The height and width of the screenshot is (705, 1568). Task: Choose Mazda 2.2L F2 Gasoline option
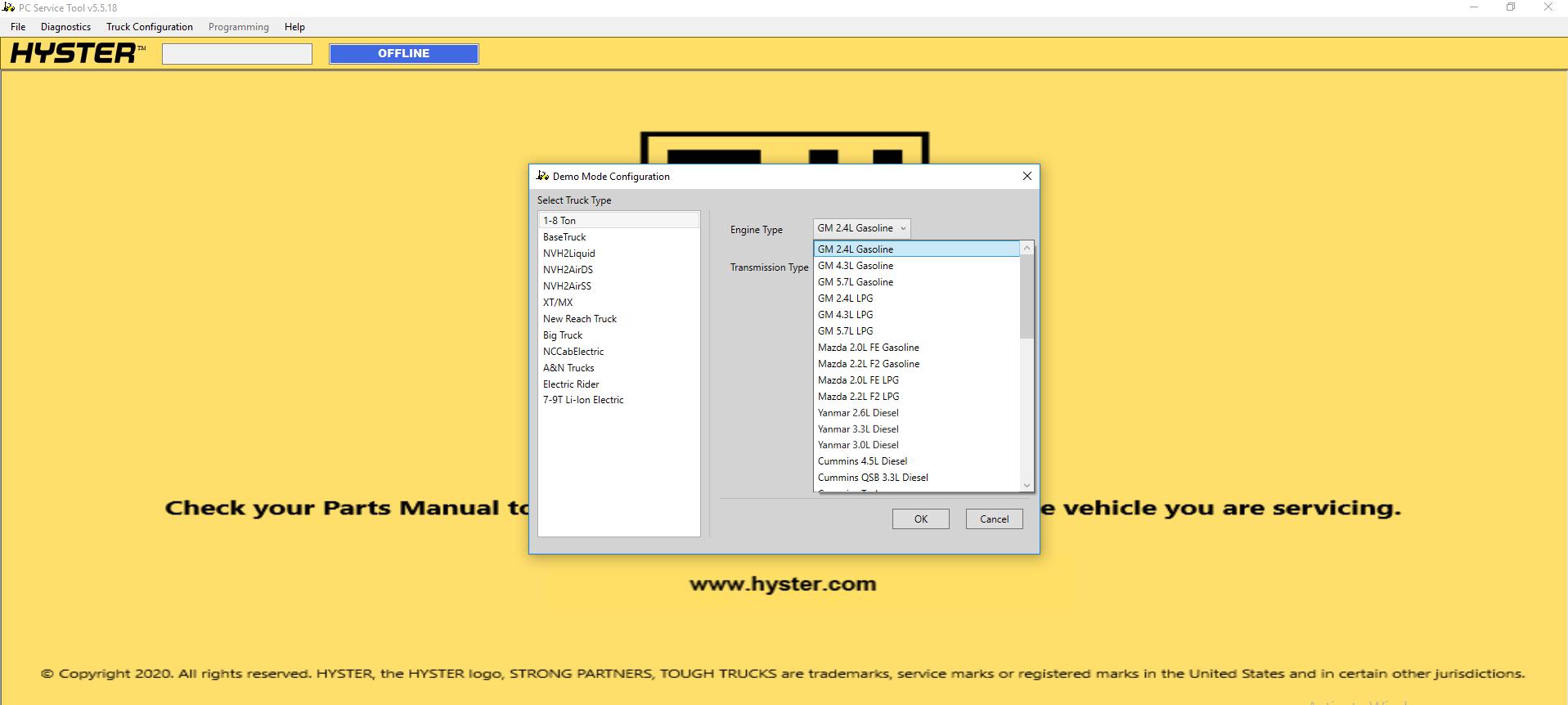pos(917,364)
